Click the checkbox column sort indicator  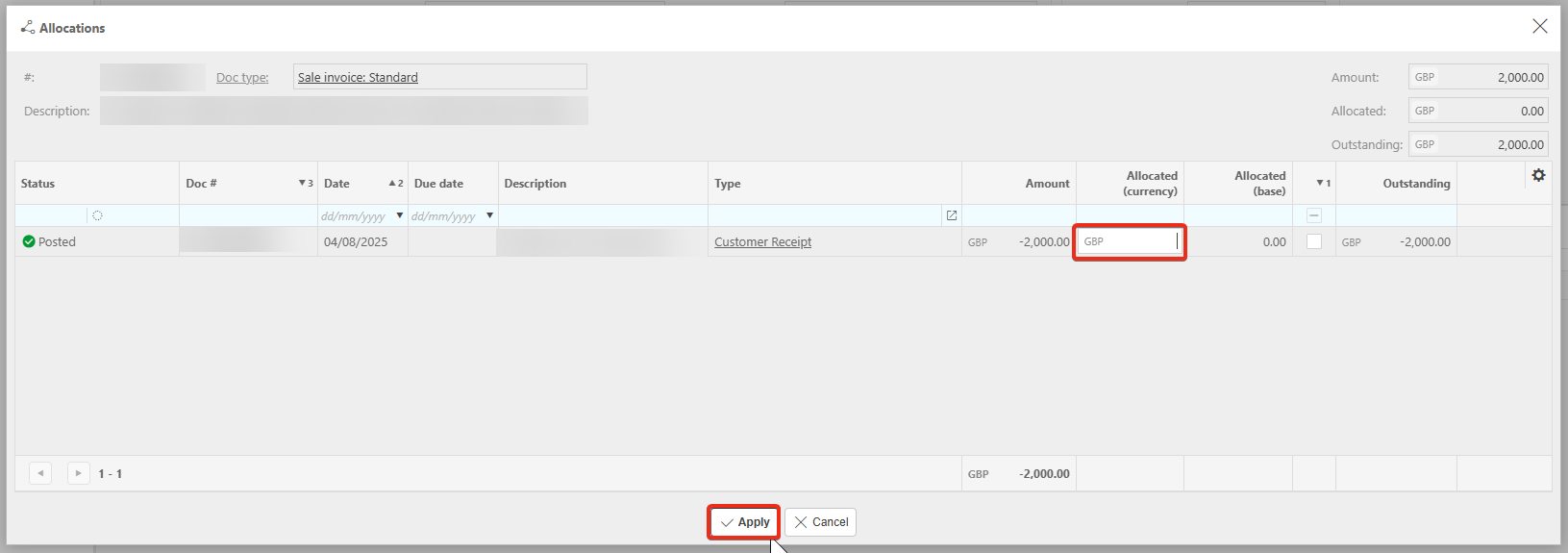tap(1324, 183)
